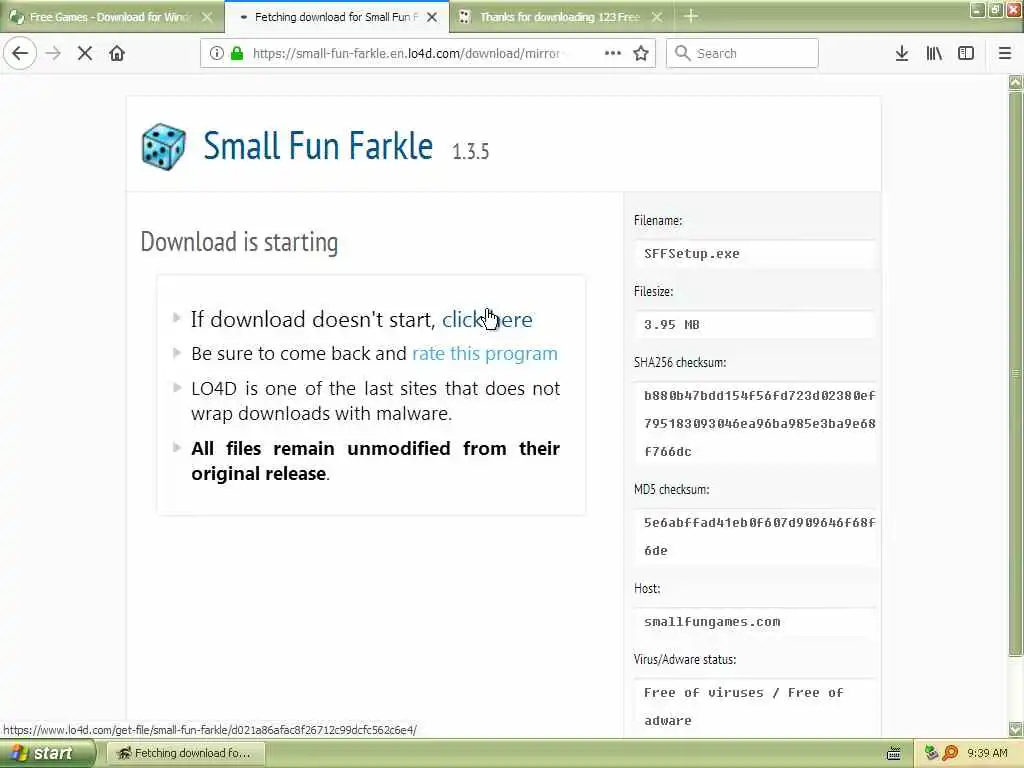This screenshot has width=1024, height=768.
Task: Click the green secure connection padlock
Action: pyautogui.click(x=237, y=54)
